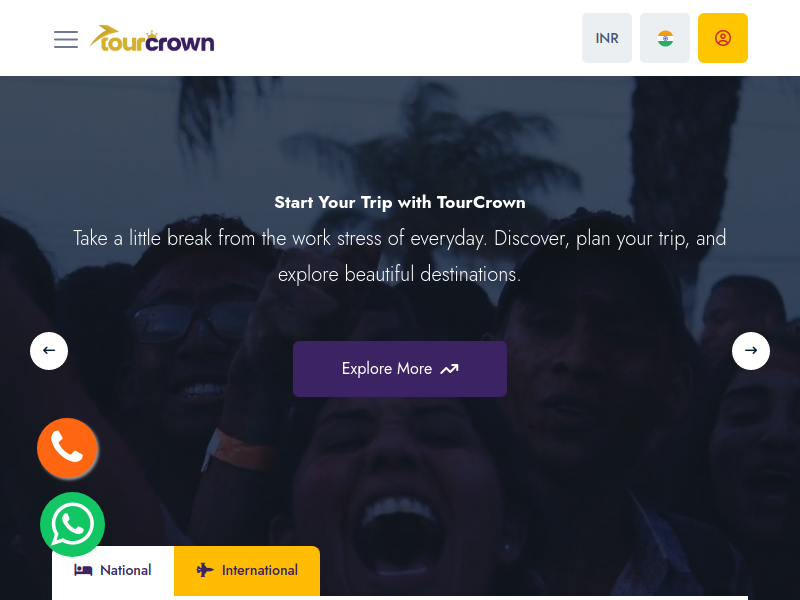
Task: Go to previous slide with left arrow
Action: coord(49,351)
